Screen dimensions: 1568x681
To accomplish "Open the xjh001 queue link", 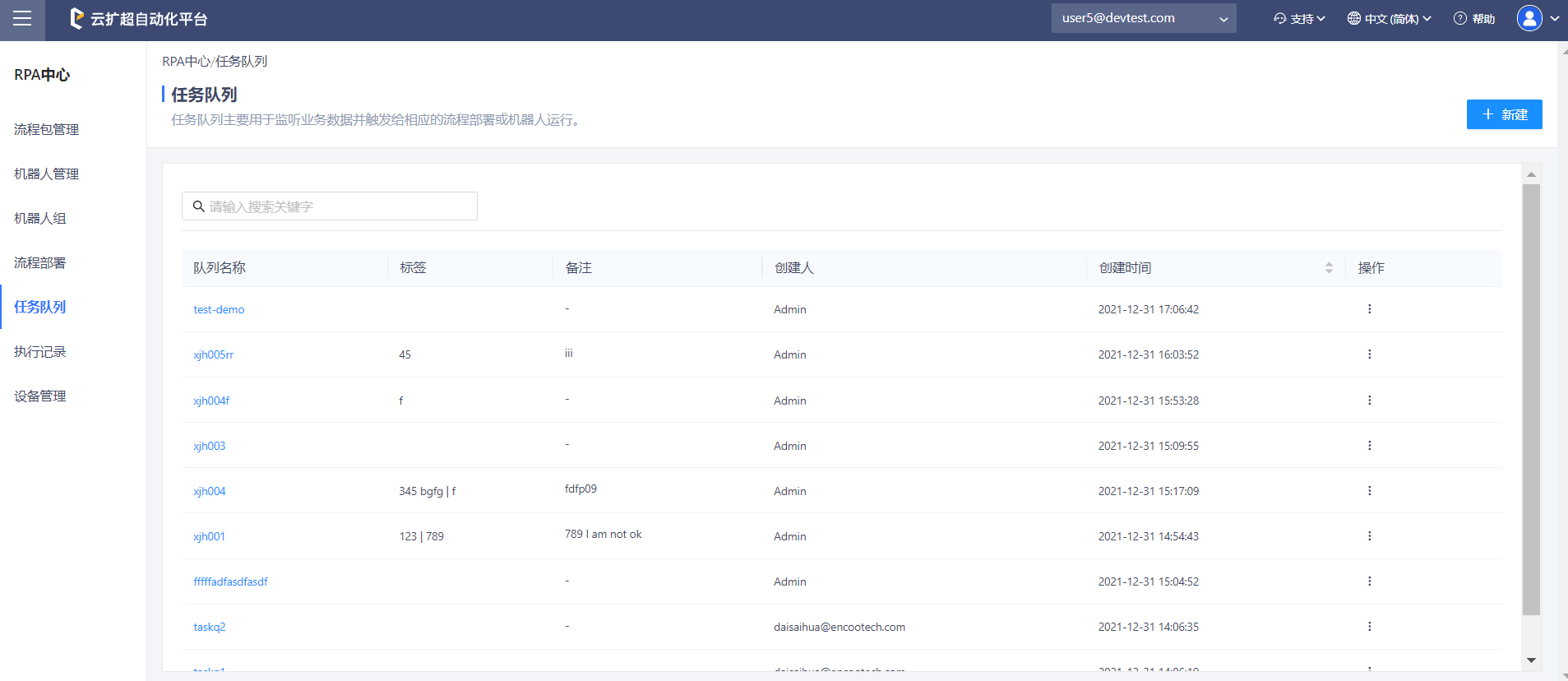I will (210, 536).
